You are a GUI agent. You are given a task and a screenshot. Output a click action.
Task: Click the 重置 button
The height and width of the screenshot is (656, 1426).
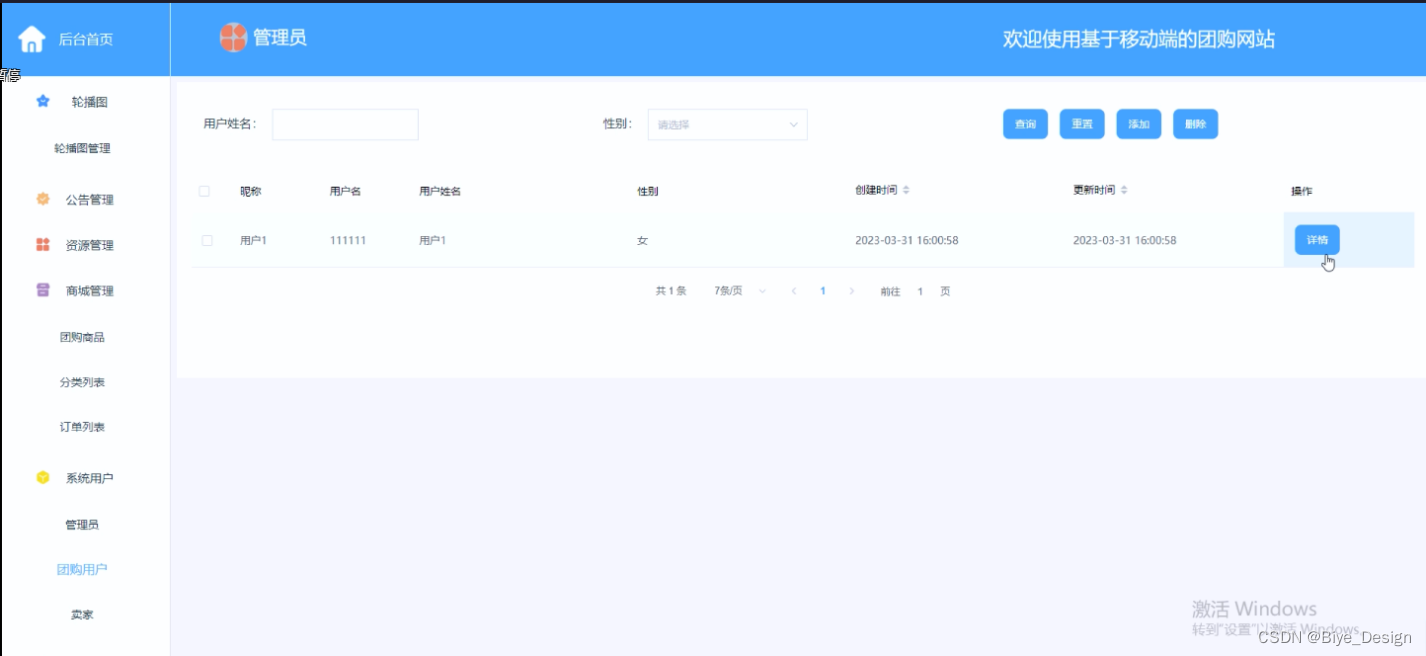pos(1082,124)
